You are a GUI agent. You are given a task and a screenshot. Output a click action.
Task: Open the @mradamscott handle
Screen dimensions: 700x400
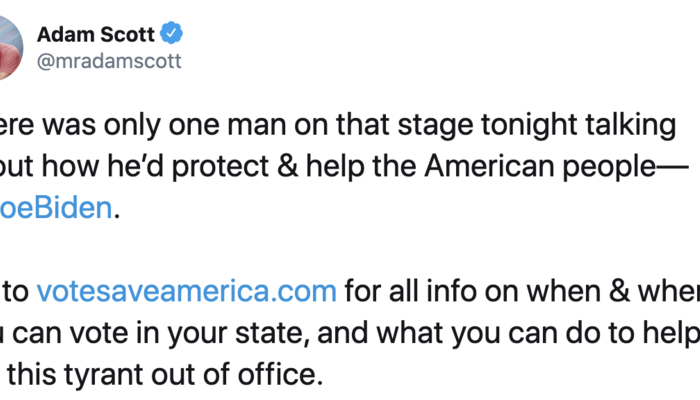click(109, 61)
